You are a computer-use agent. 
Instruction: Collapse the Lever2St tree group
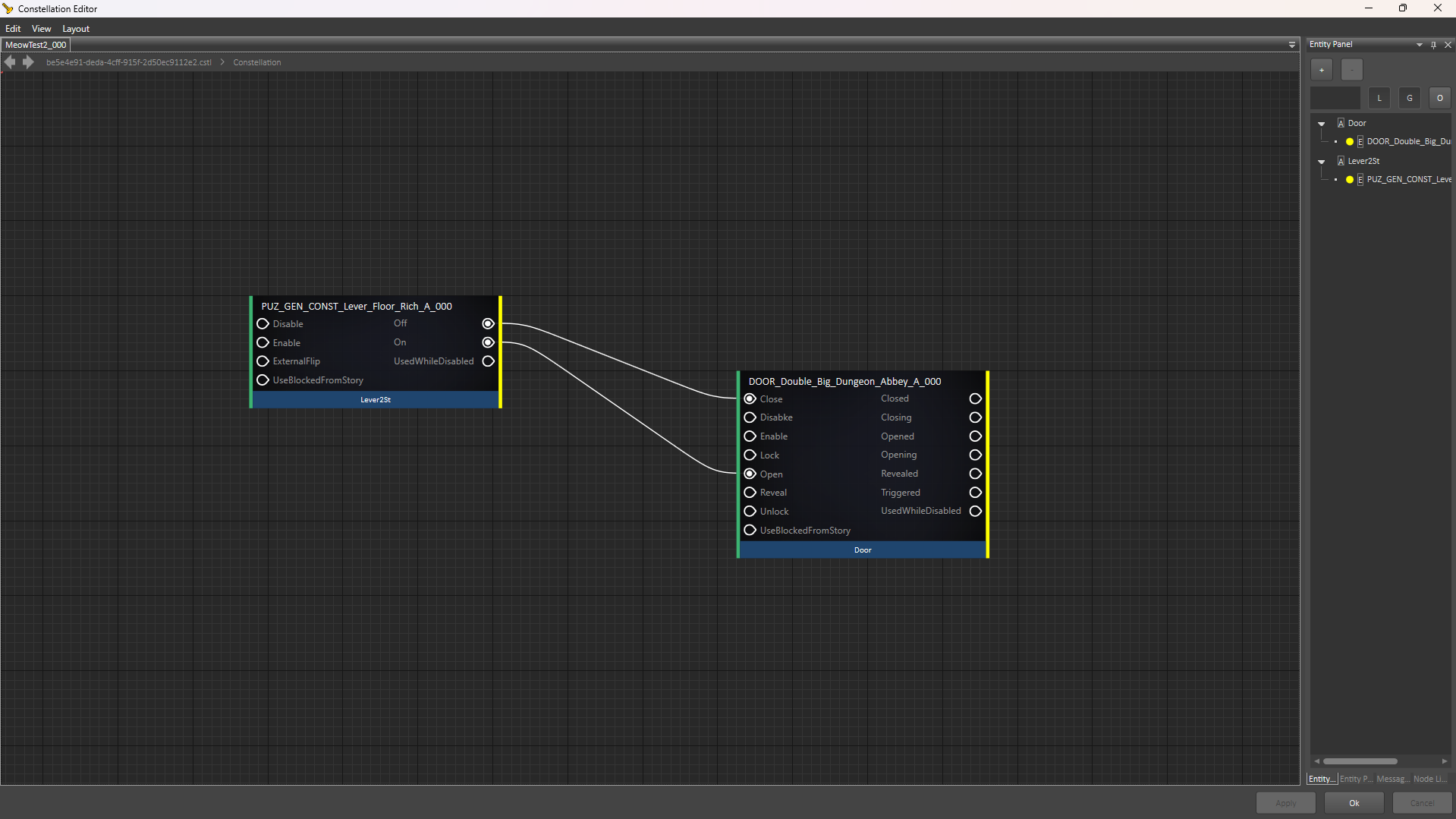pos(1322,162)
